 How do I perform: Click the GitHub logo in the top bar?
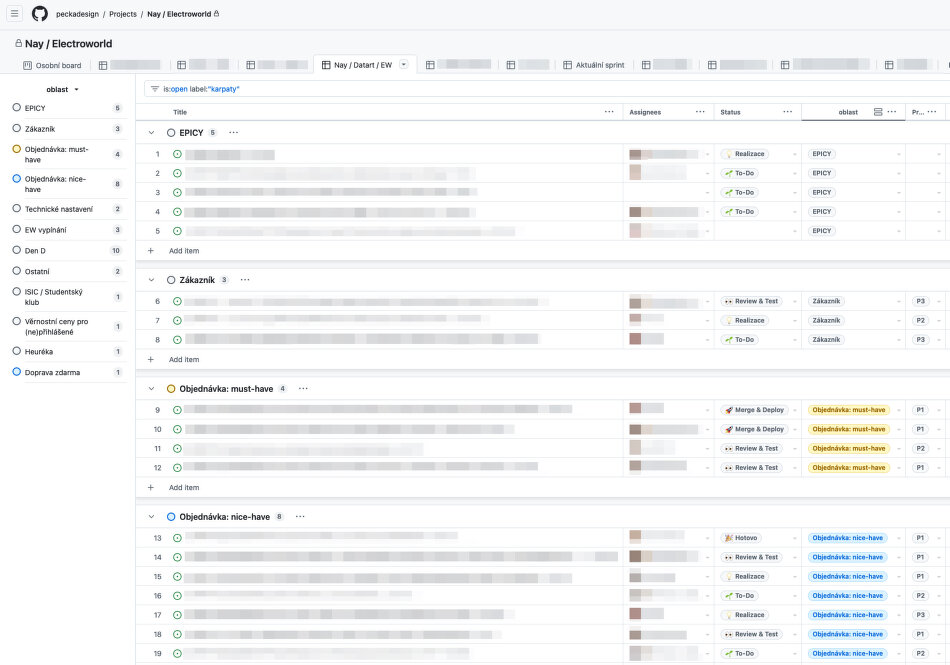tap(38, 13)
